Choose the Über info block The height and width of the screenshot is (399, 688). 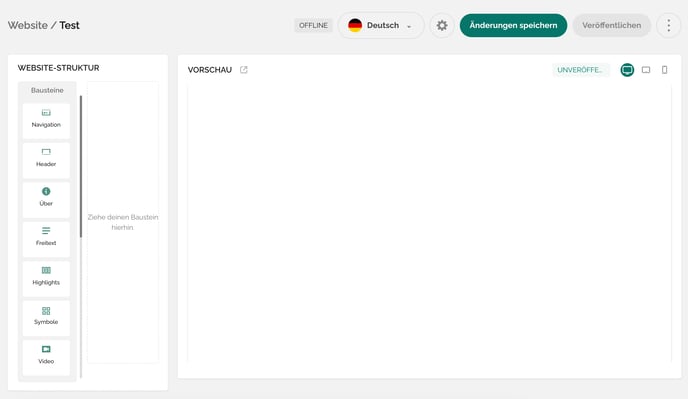pyautogui.click(x=46, y=200)
